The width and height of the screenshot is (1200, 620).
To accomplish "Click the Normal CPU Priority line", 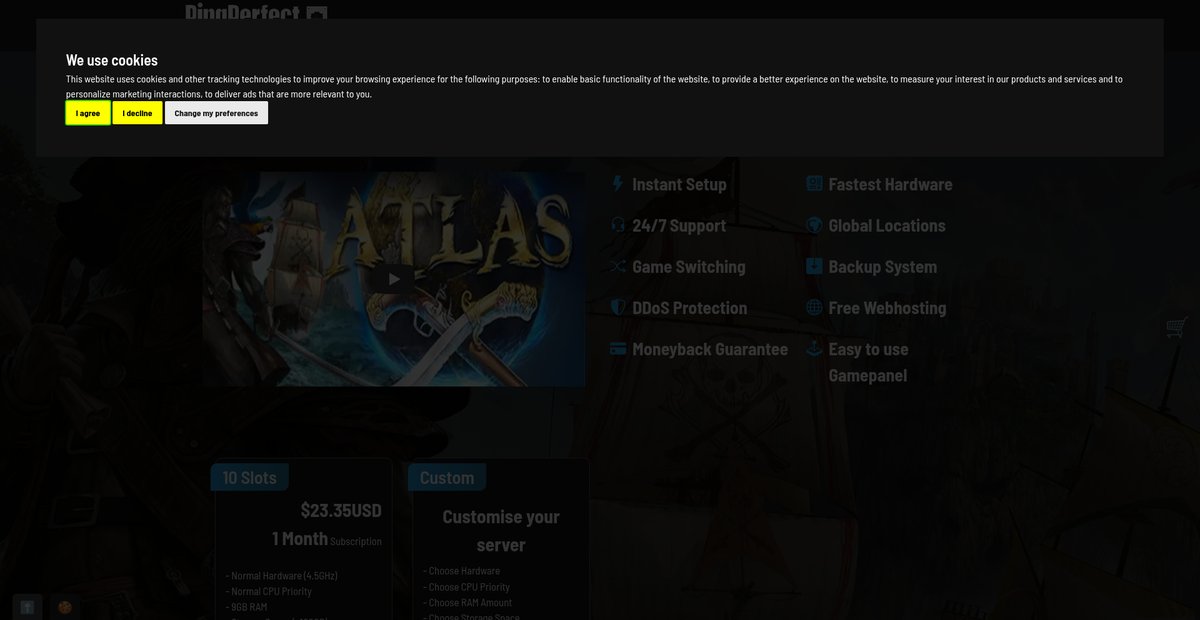I will click(269, 591).
